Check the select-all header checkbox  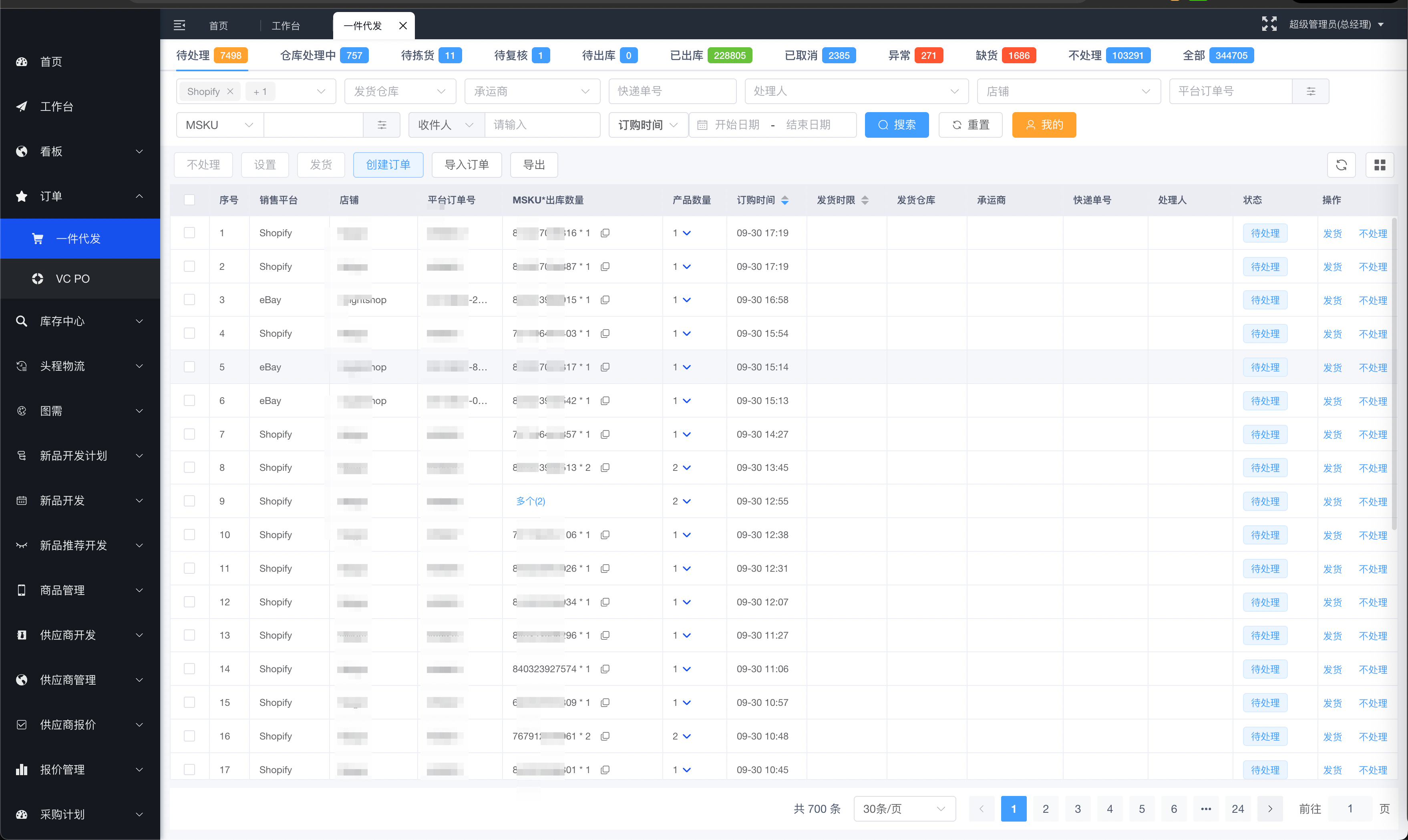189,200
